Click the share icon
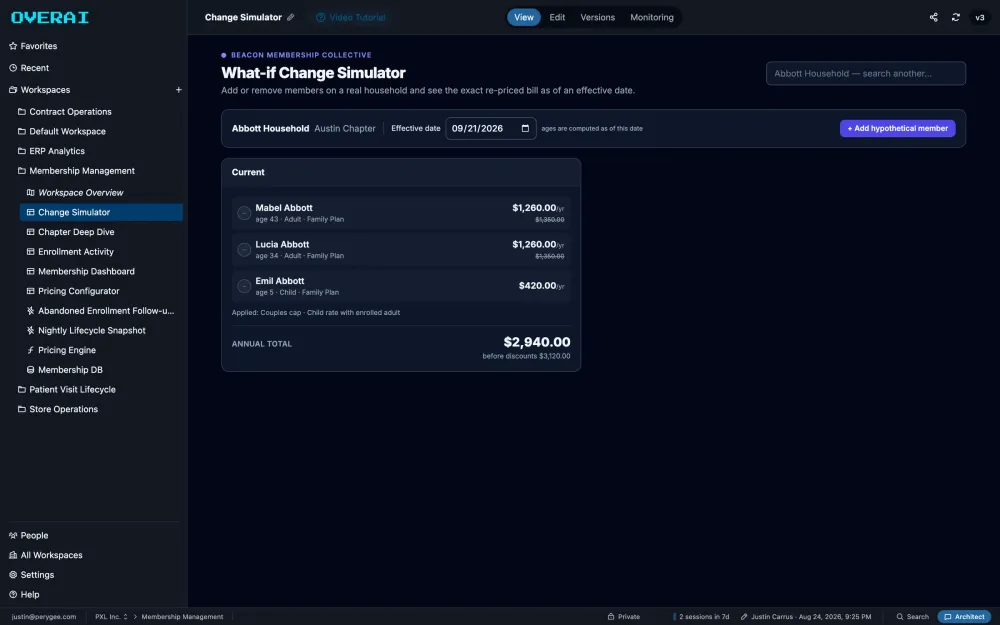1000x625 pixels. 934,17
